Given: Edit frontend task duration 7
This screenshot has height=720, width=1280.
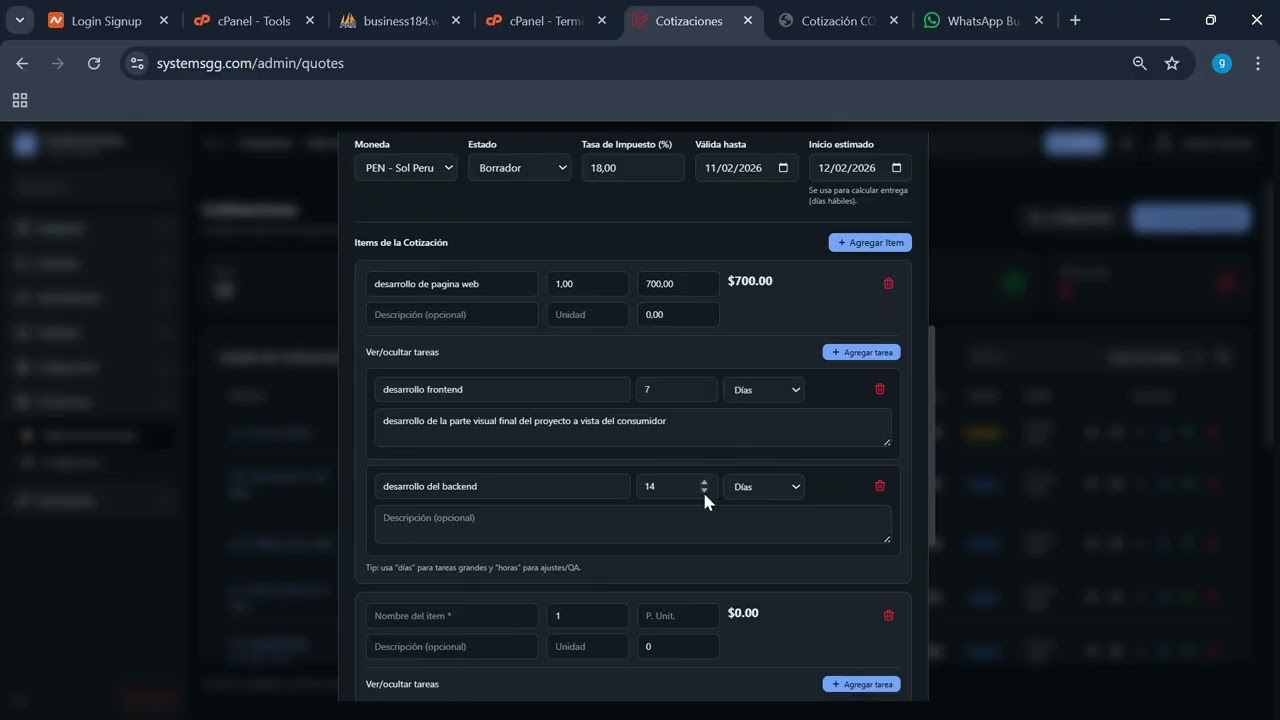Looking at the screenshot, I should point(676,390).
